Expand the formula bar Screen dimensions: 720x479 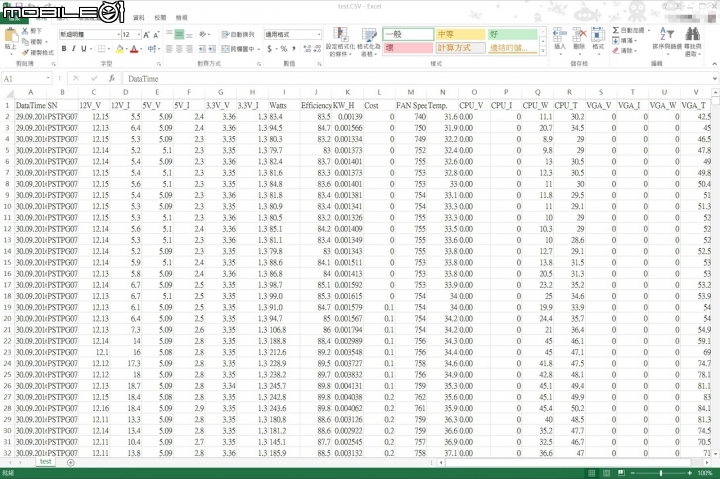coord(714,79)
